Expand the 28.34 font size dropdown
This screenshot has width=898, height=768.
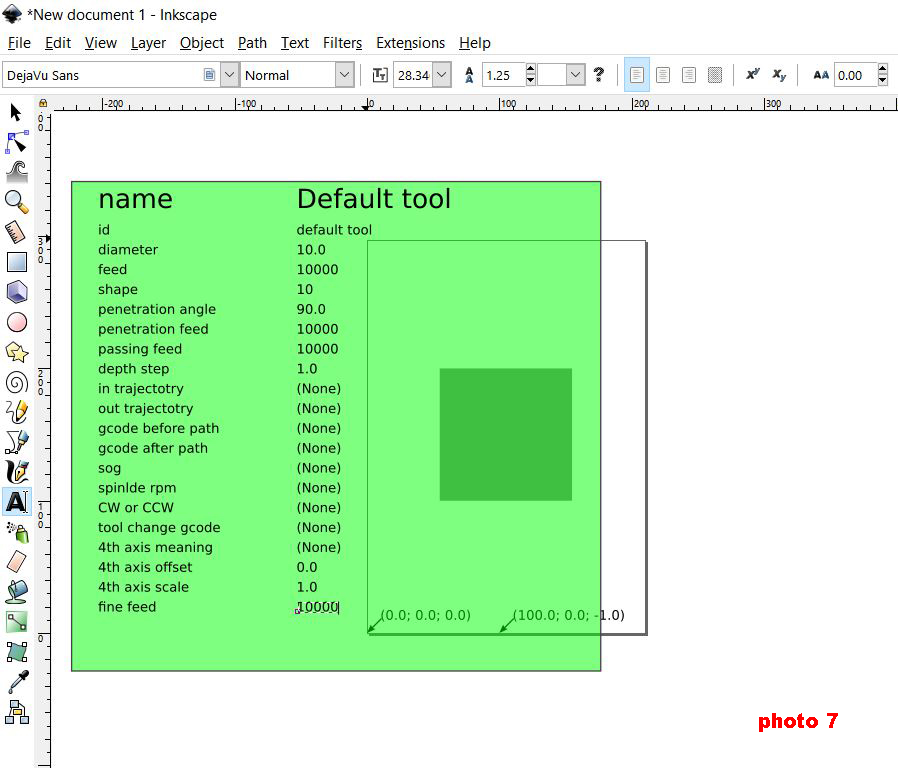point(442,75)
